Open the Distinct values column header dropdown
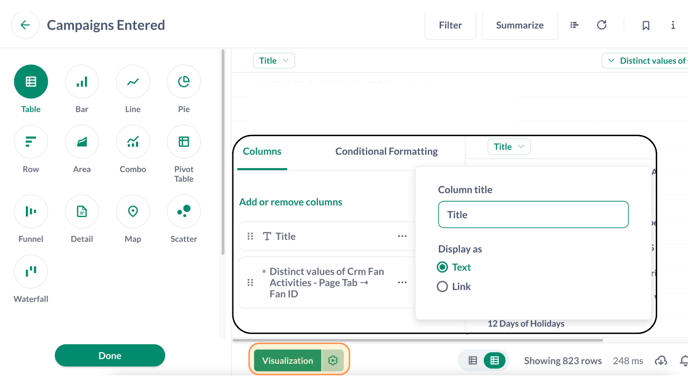This screenshot has height=387, width=688. point(645,61)
